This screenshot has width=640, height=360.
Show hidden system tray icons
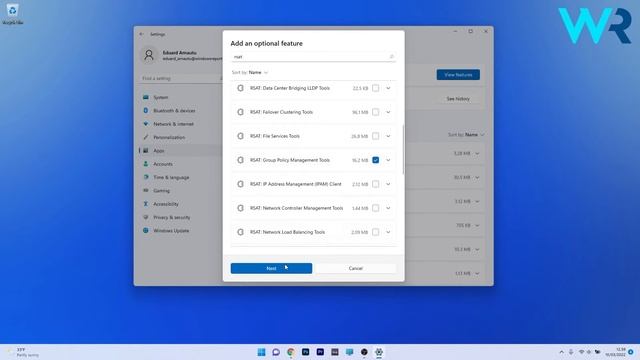(x=562, y=352)
